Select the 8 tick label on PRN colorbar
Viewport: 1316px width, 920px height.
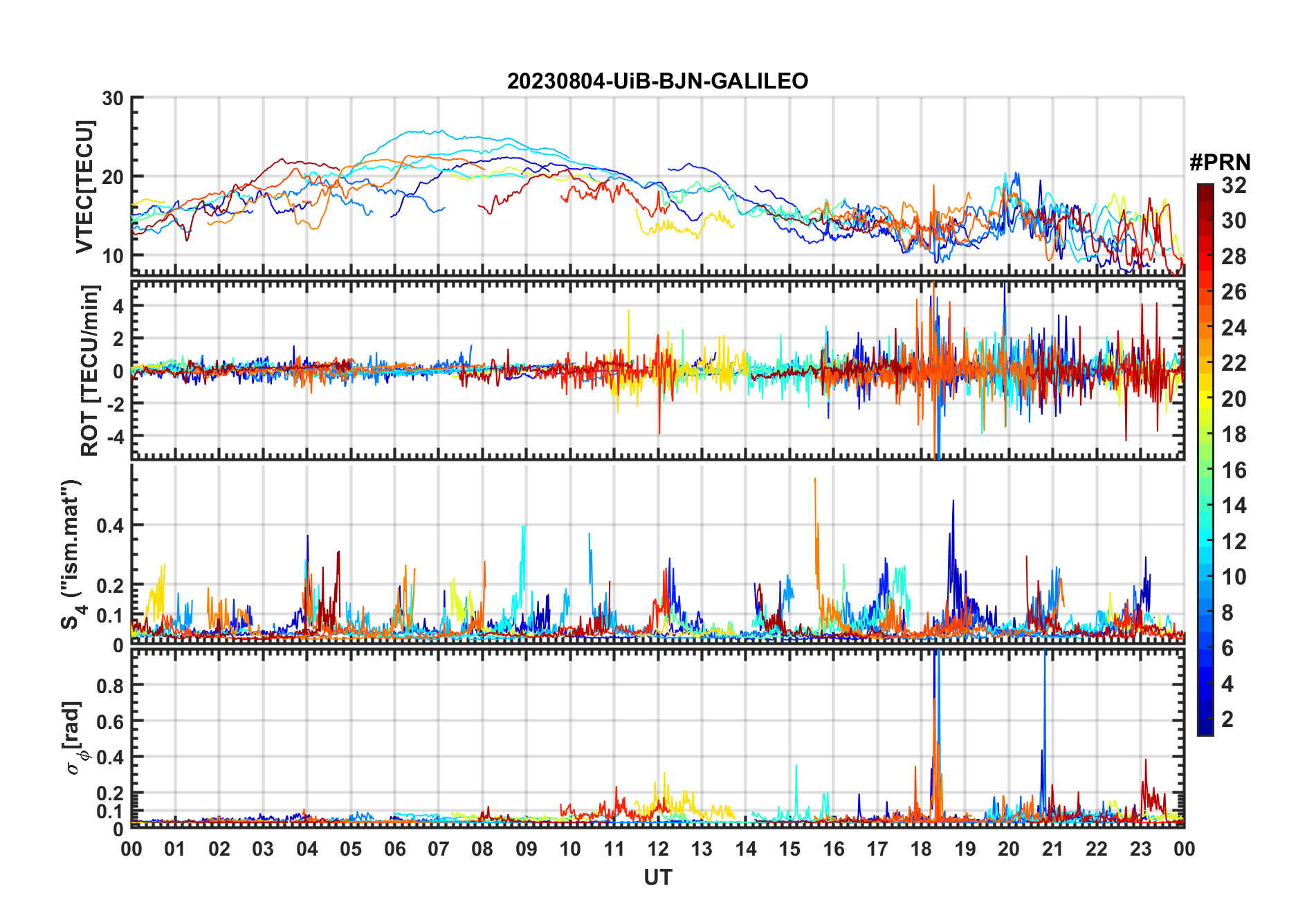point(1227,613)
